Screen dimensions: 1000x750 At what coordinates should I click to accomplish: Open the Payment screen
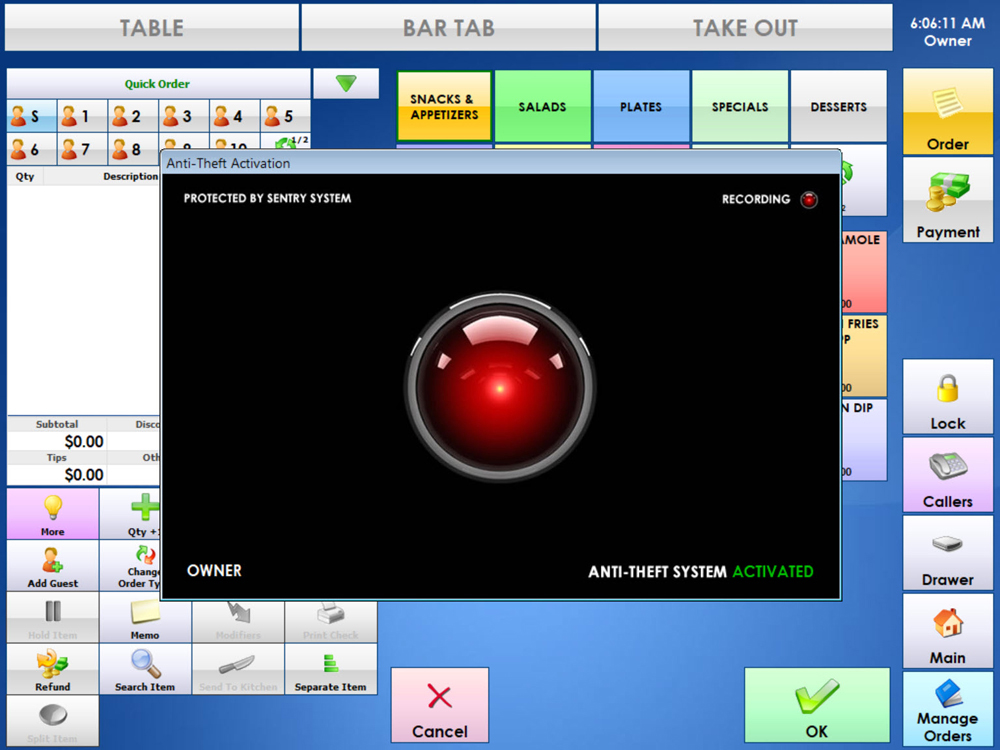948,200
